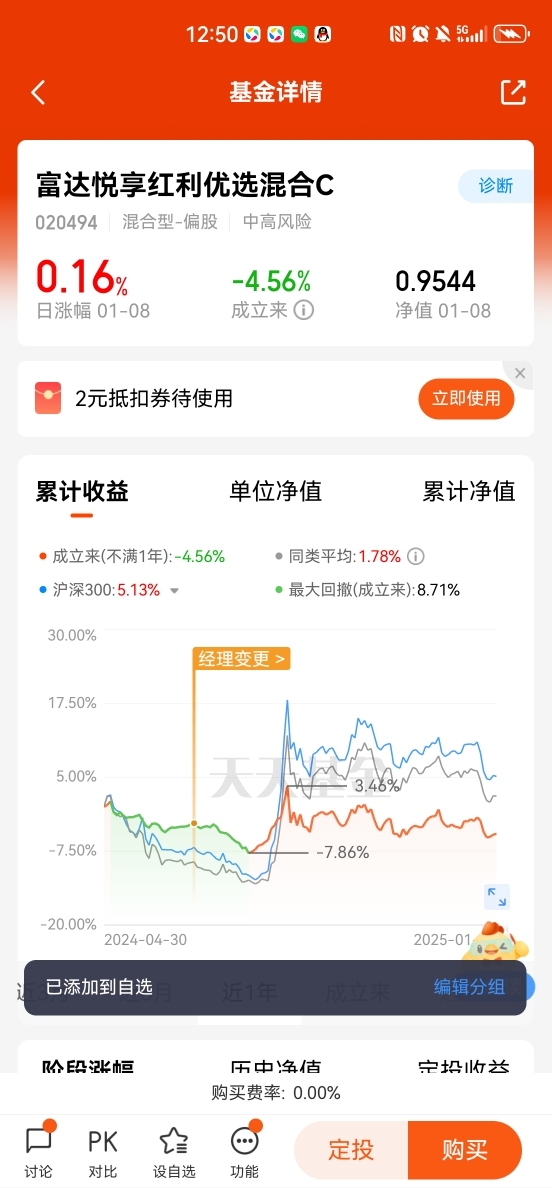Switch to 单位净值 tab
This screenshot has height=1188, width=552.
(x=276, y=491)
